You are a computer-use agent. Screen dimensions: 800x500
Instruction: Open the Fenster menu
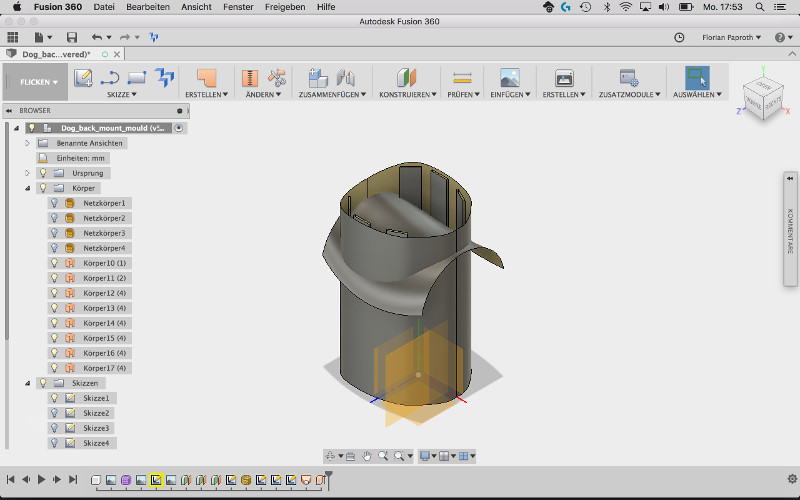[236, 6]
